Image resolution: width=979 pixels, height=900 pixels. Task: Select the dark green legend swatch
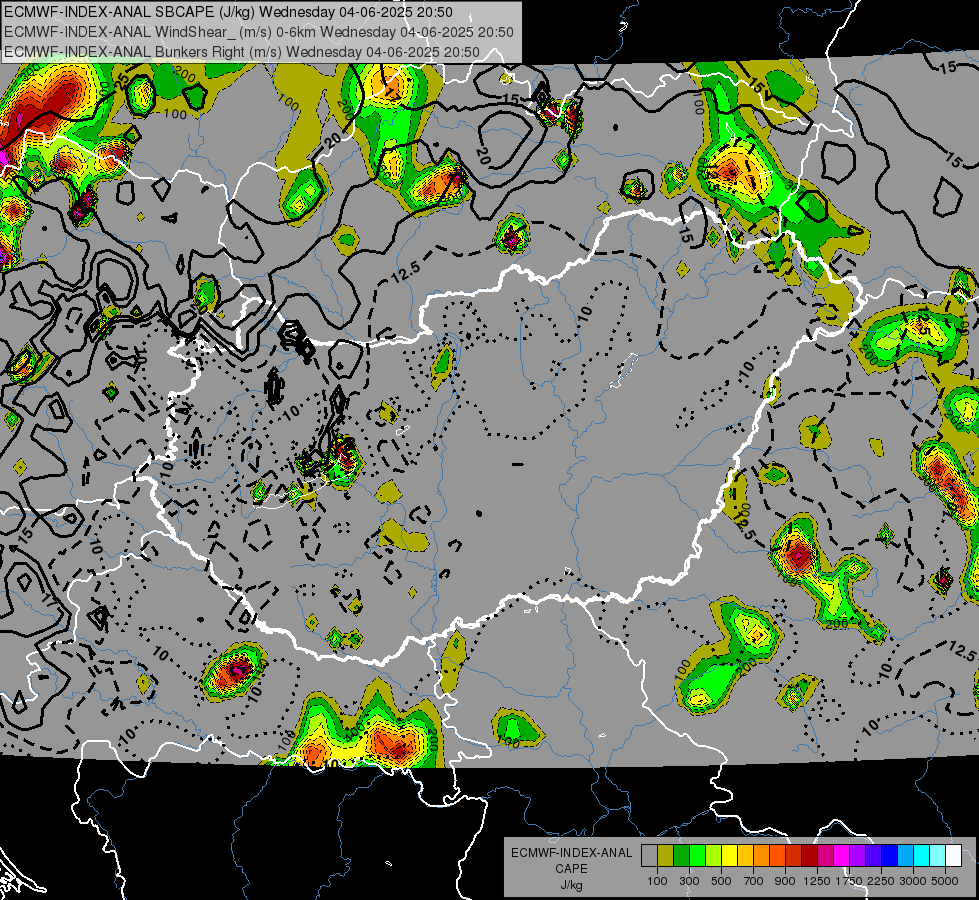pyautogui.click(x=681, y=856)
